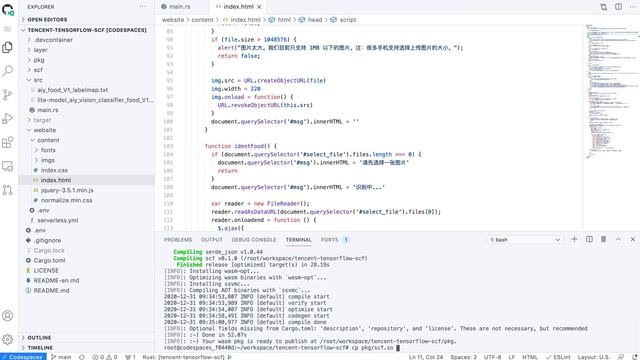The width and height of the screenshot is (640, 360).
Task: Change language mode HTML in status bar
Action: (530, 357)
